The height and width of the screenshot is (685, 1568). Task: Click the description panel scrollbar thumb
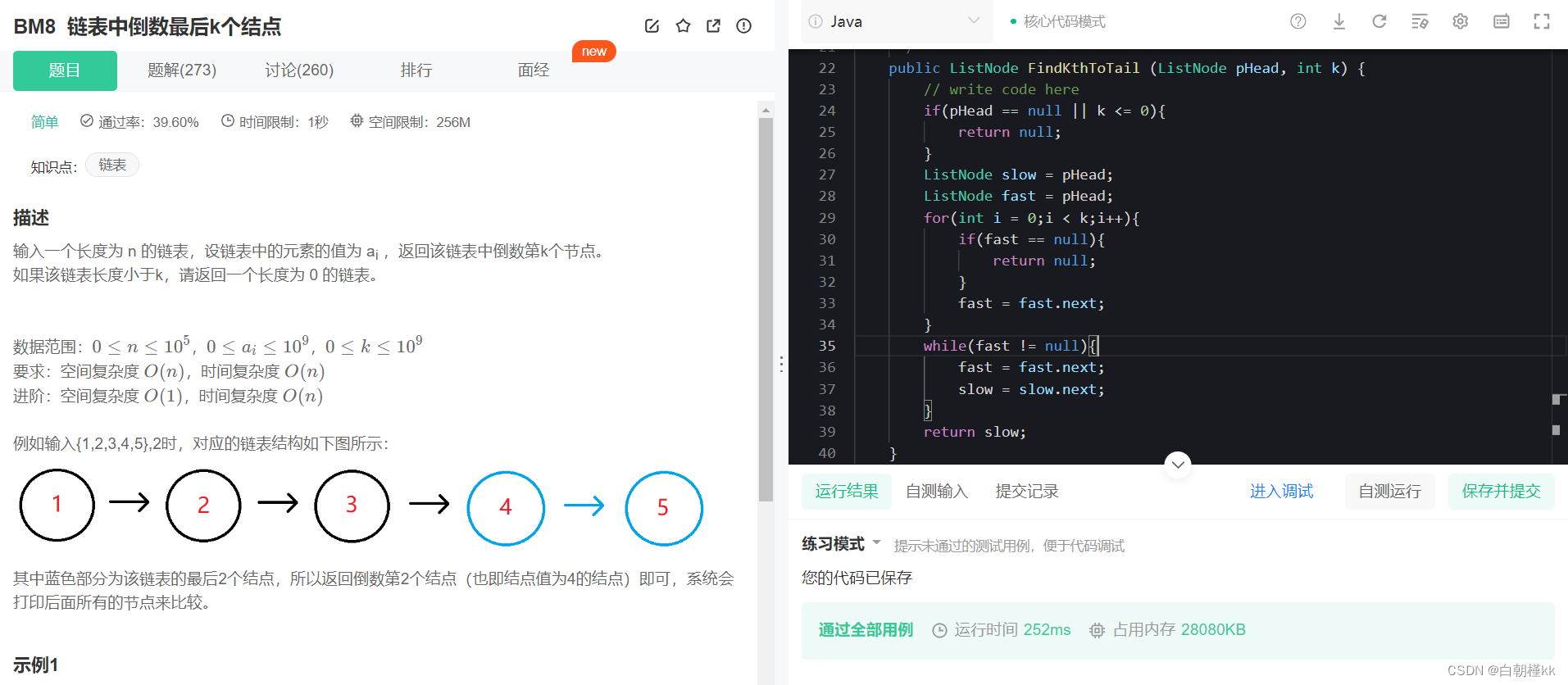[x=766, y=310]
